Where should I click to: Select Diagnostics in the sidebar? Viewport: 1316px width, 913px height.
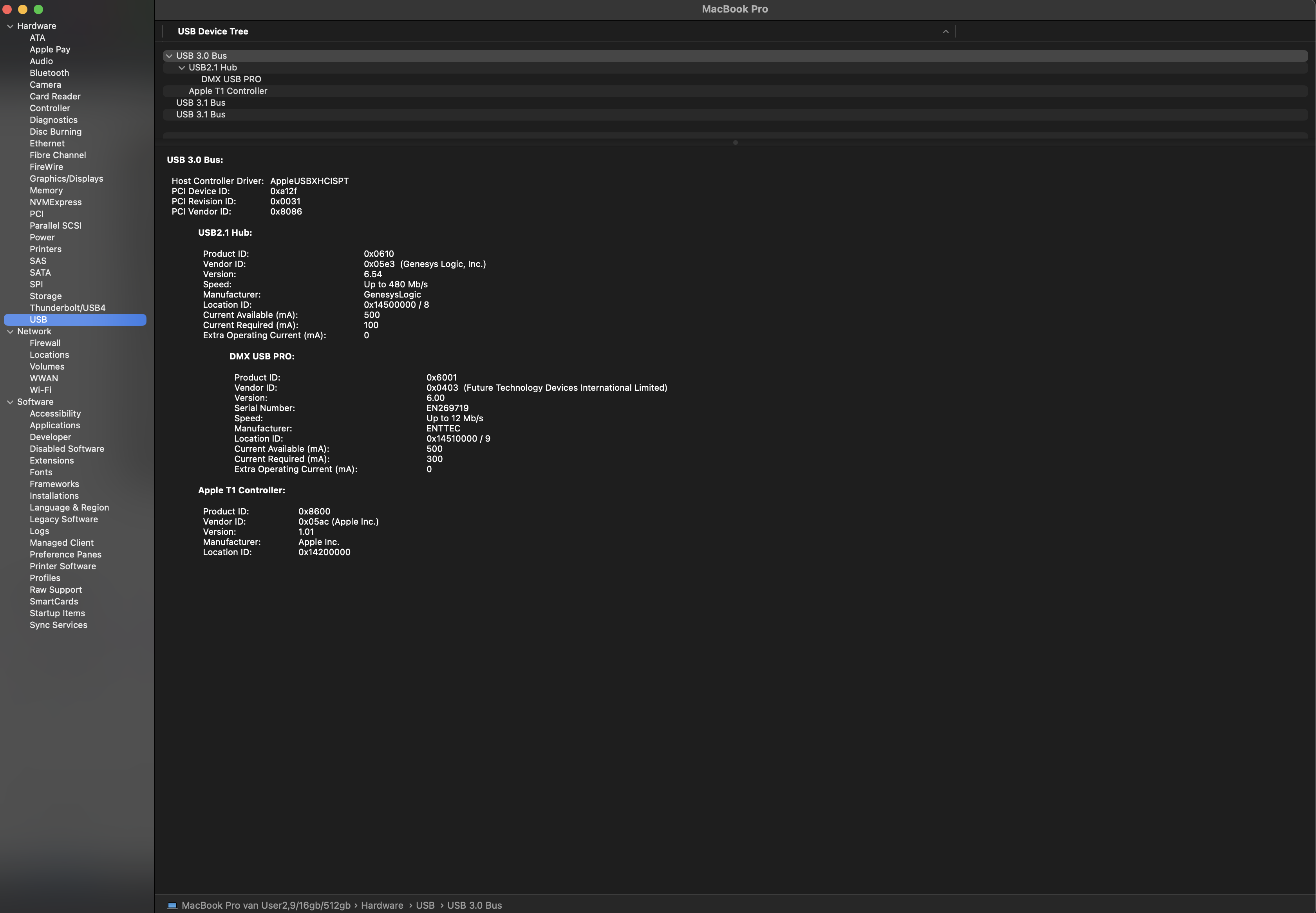point(54,119)
